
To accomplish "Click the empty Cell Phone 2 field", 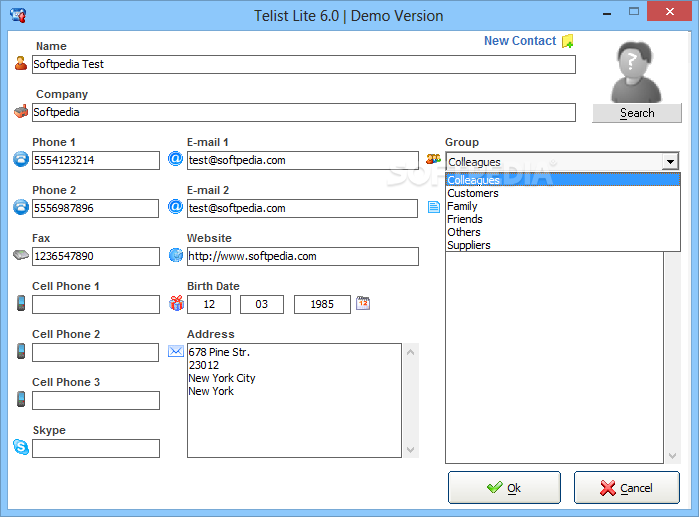I will pyautogui.click(x=95, y=352).
